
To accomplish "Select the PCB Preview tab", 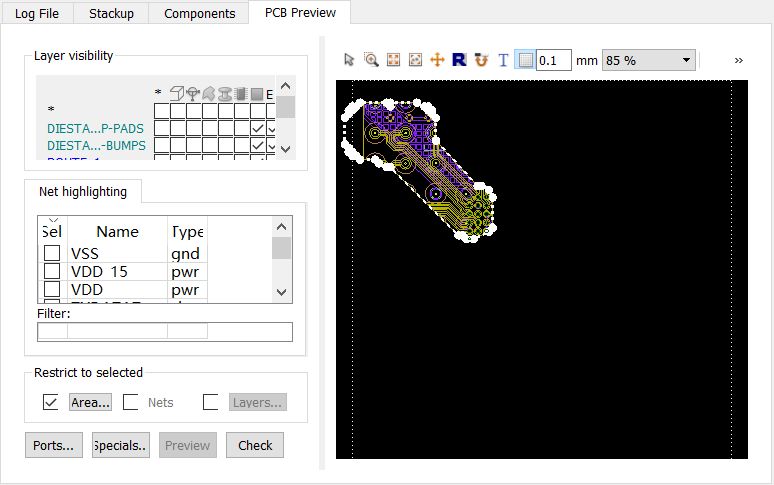I will (300, 12).
